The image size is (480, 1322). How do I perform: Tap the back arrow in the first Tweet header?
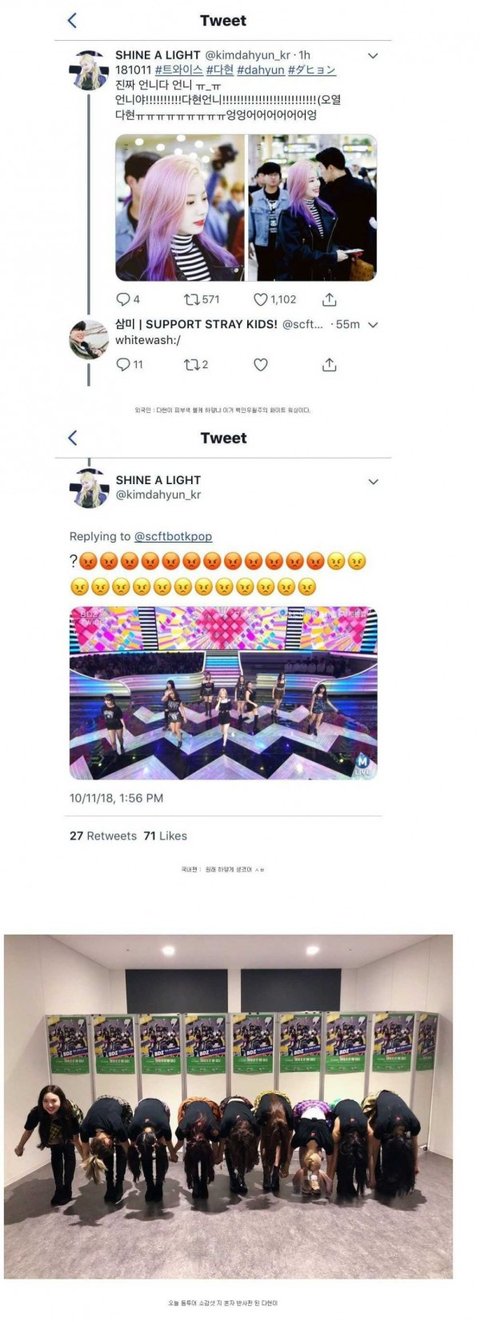coord(72,20)
